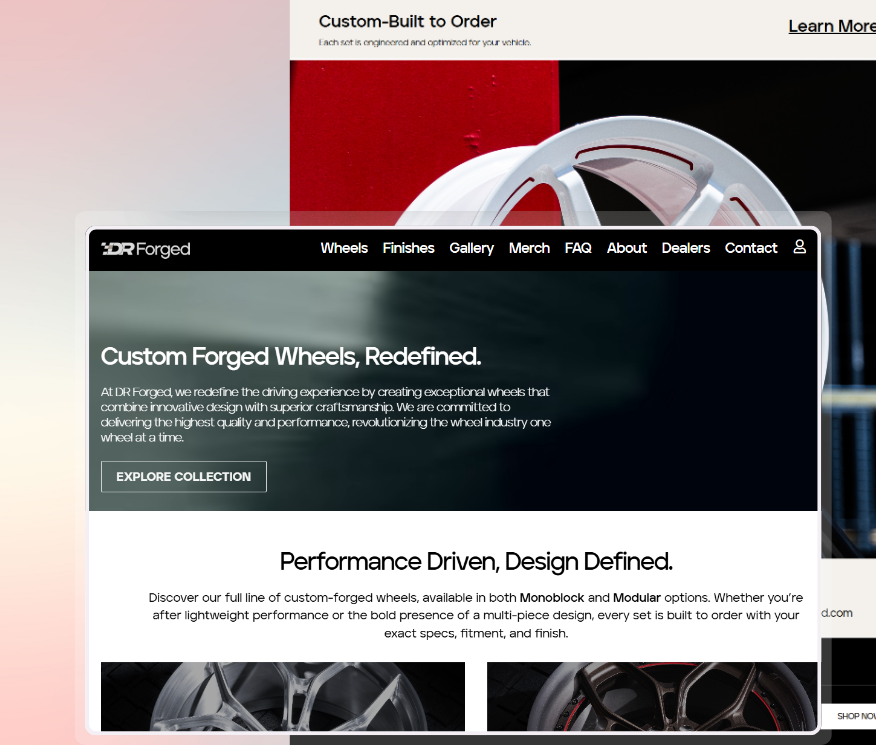Open the Wheels menu item
The image size is (876, 745).
click(344, 248)
